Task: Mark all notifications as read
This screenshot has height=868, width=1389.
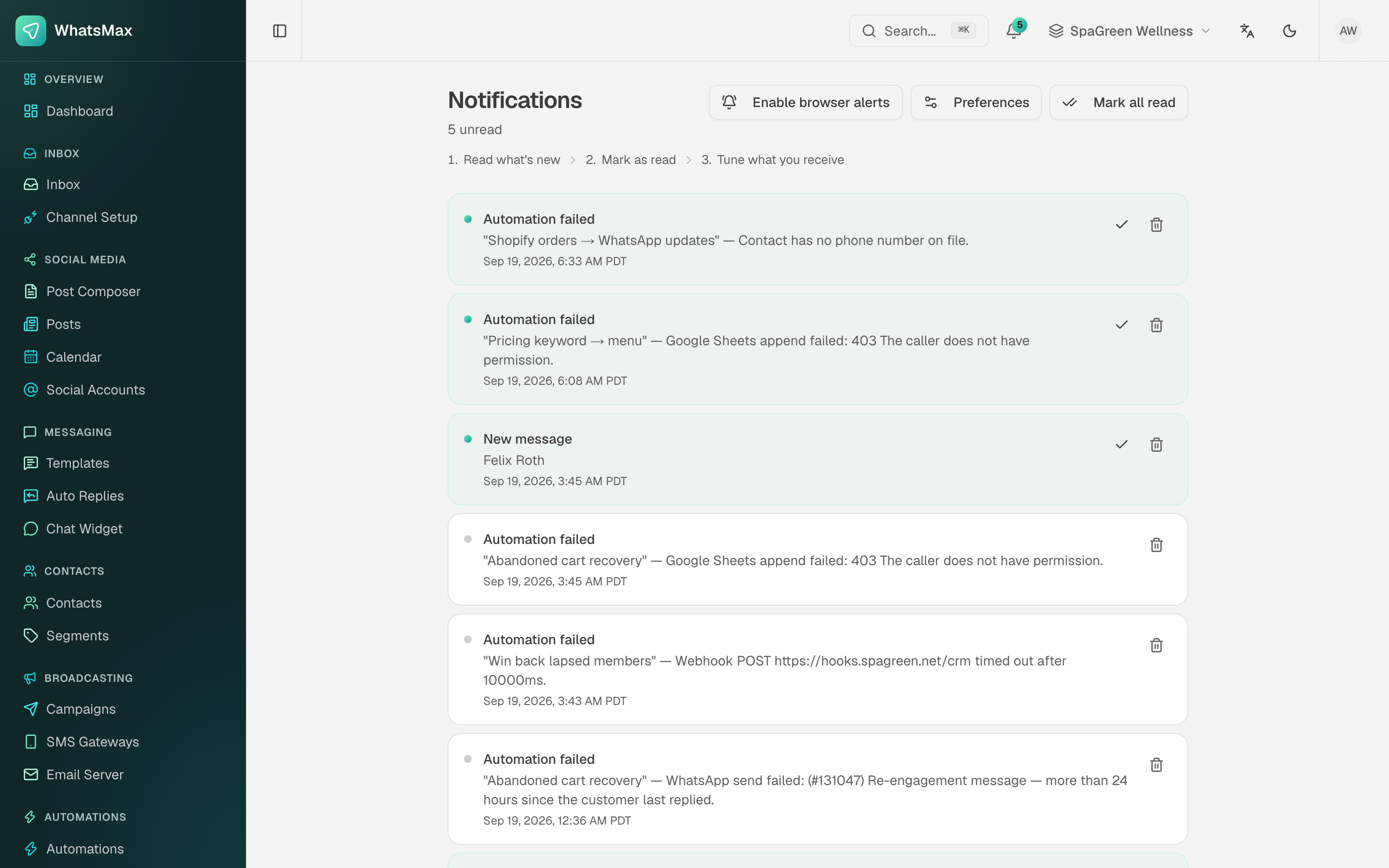Action: coord(1118,102)
